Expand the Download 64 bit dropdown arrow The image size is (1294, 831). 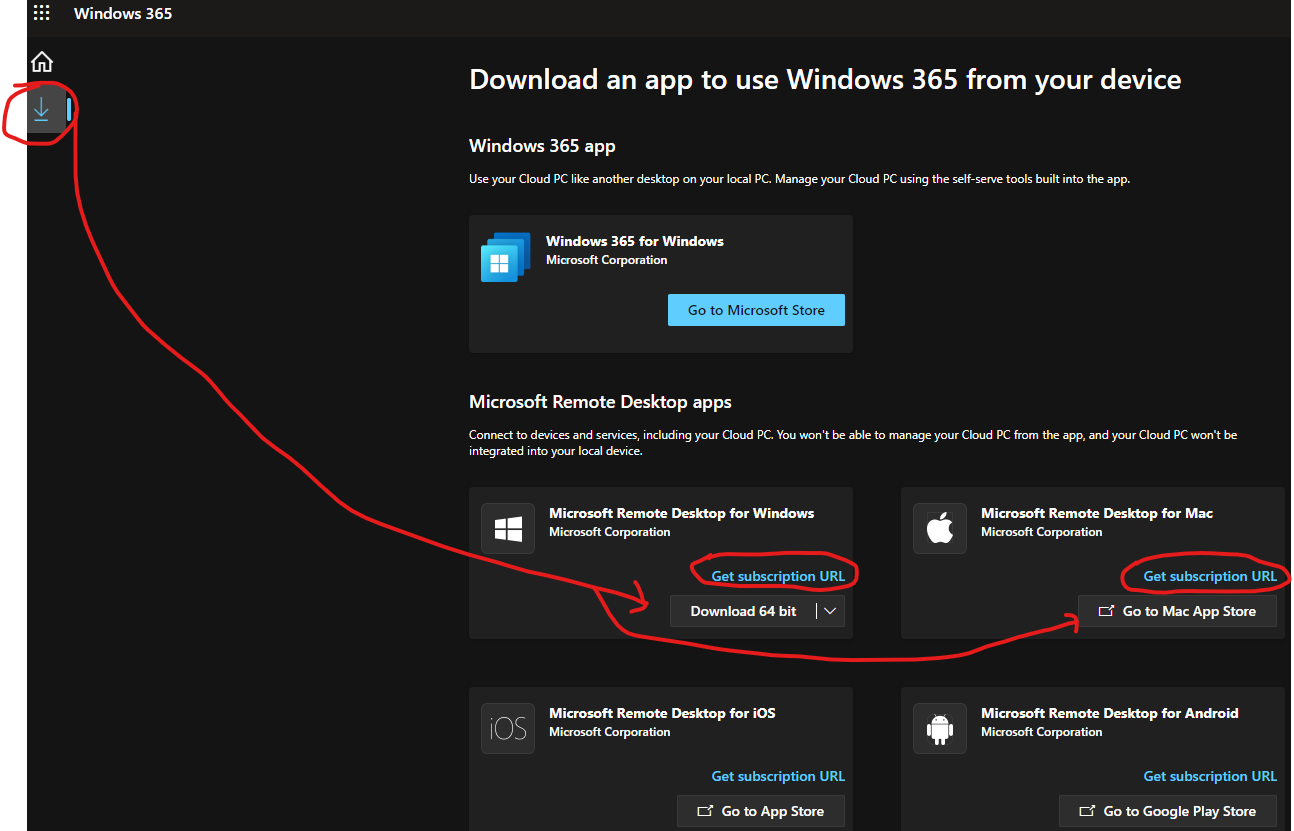(x=830, y=611)
